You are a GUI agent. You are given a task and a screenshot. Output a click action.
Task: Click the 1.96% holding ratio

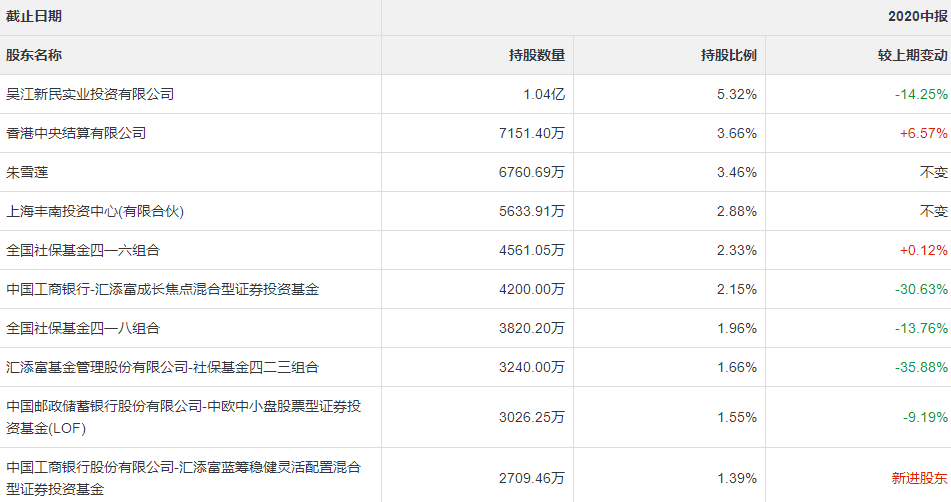pos(737,328)
